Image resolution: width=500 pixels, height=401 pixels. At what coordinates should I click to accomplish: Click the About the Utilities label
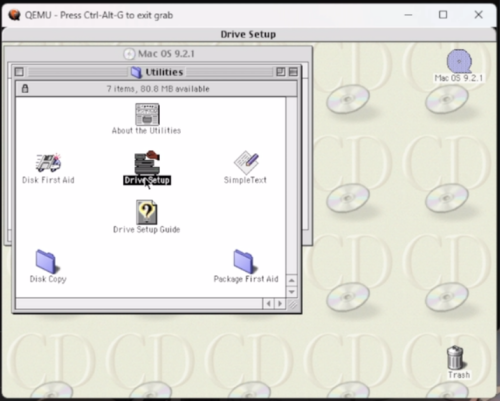tap(146, 131)
